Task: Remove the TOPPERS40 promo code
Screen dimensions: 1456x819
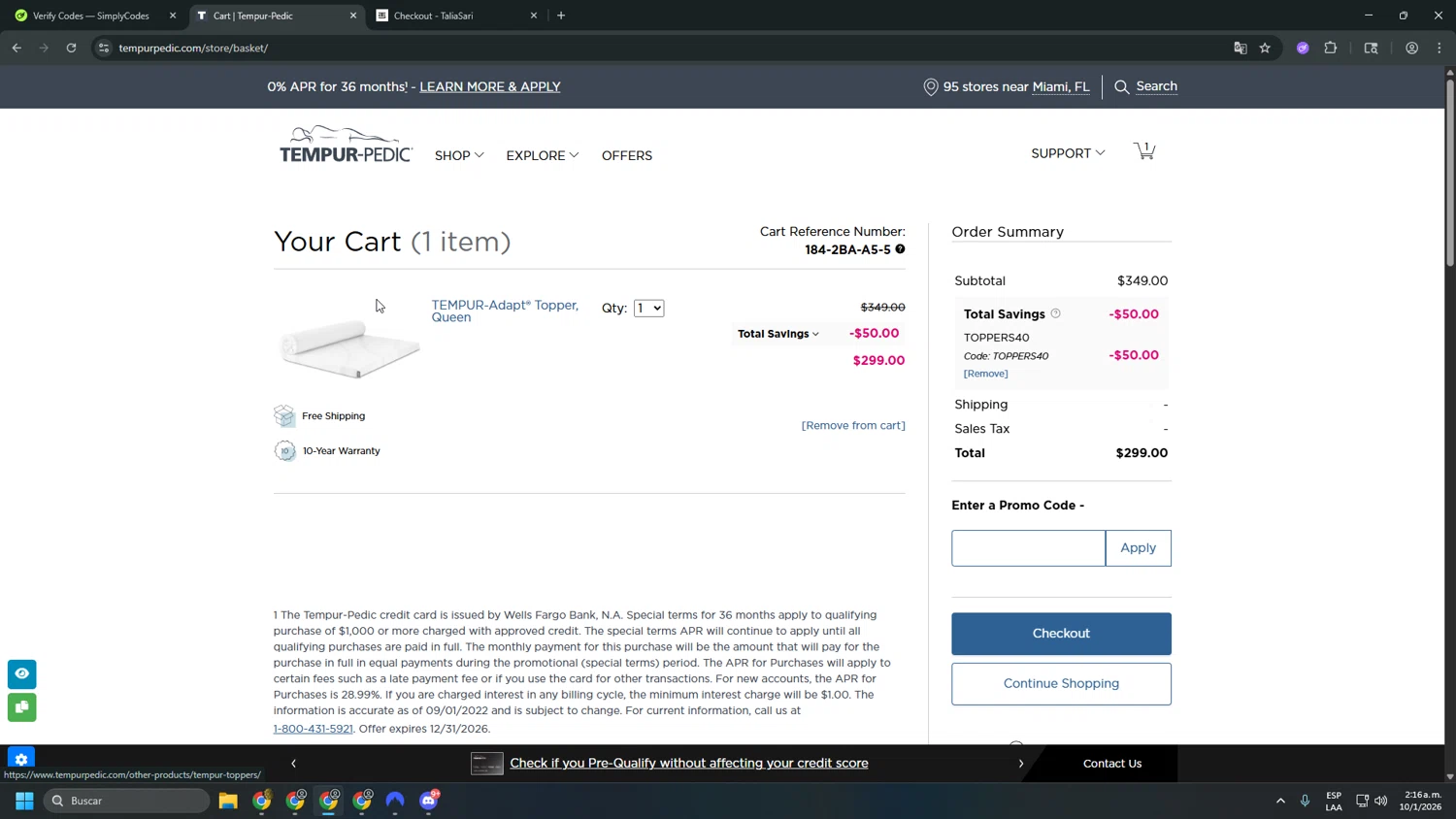Action: 985,374
